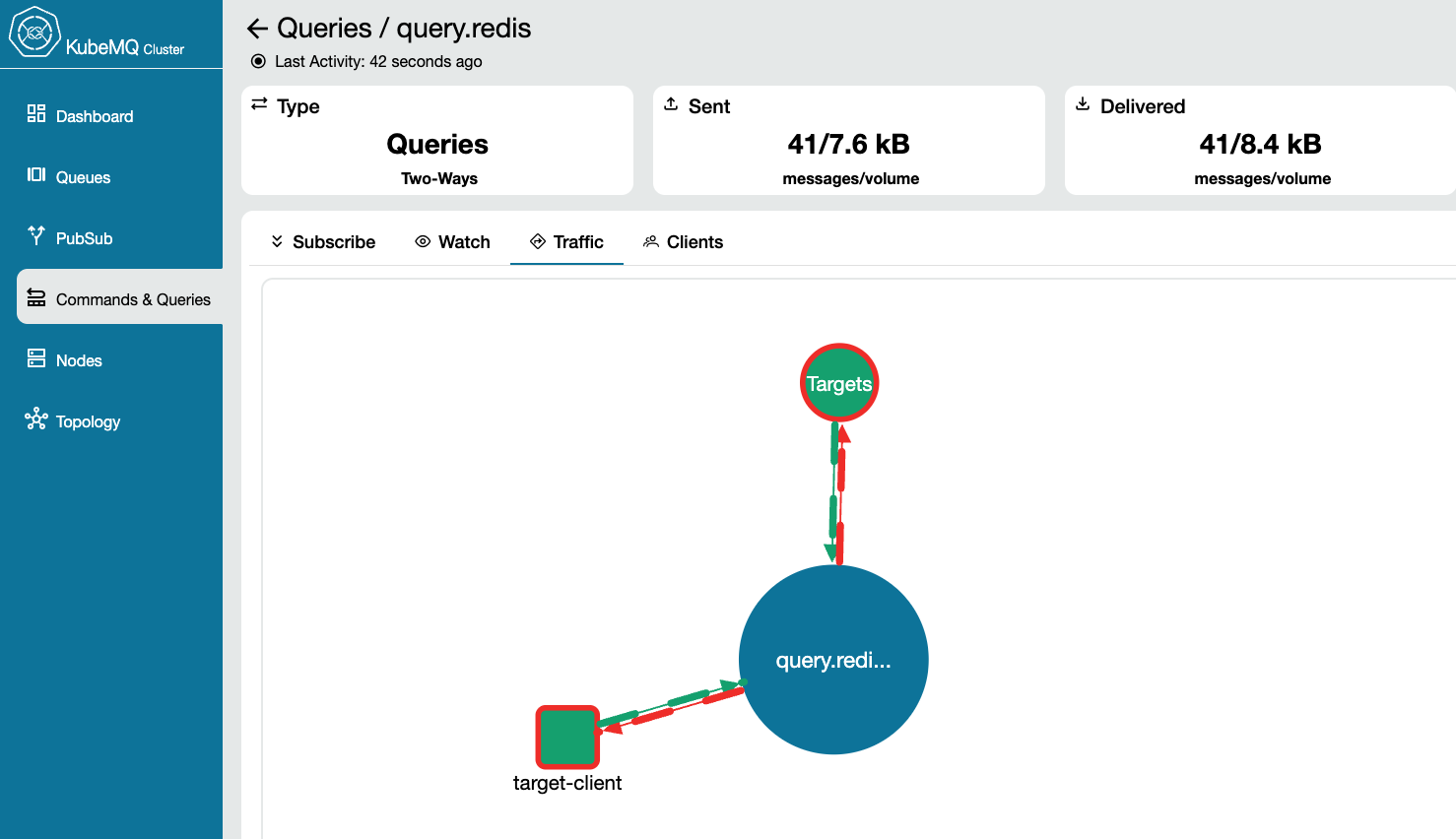Switch to the Watch tab

[452, 242]
